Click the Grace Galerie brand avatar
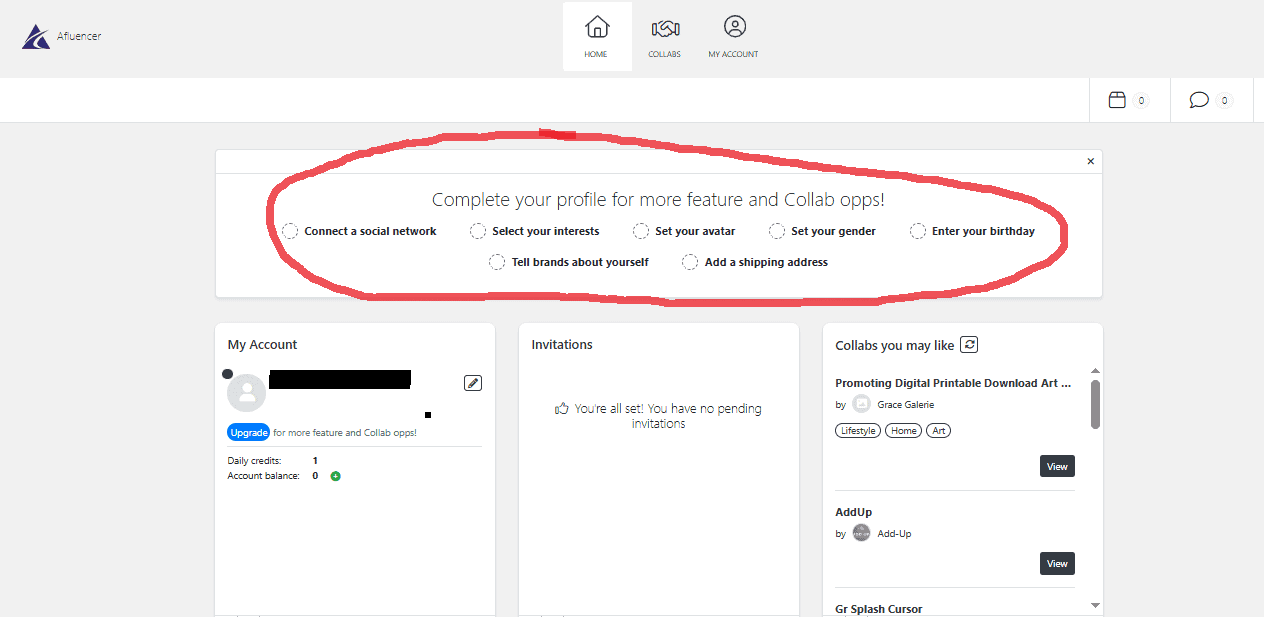The image size is (1264, 617). [x=861, y=404]
